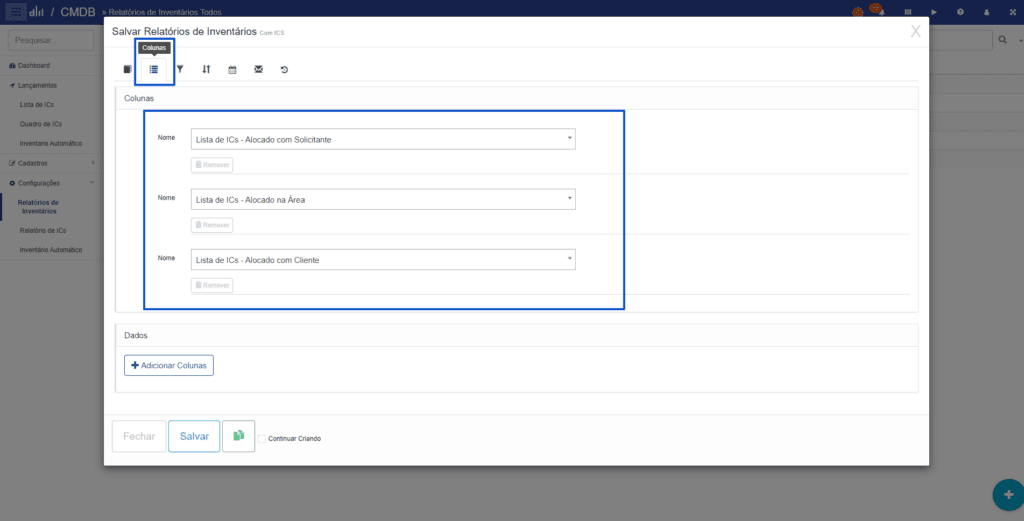
Task: Open Quadro de ICs in sidebar
Action: (40, 123)
